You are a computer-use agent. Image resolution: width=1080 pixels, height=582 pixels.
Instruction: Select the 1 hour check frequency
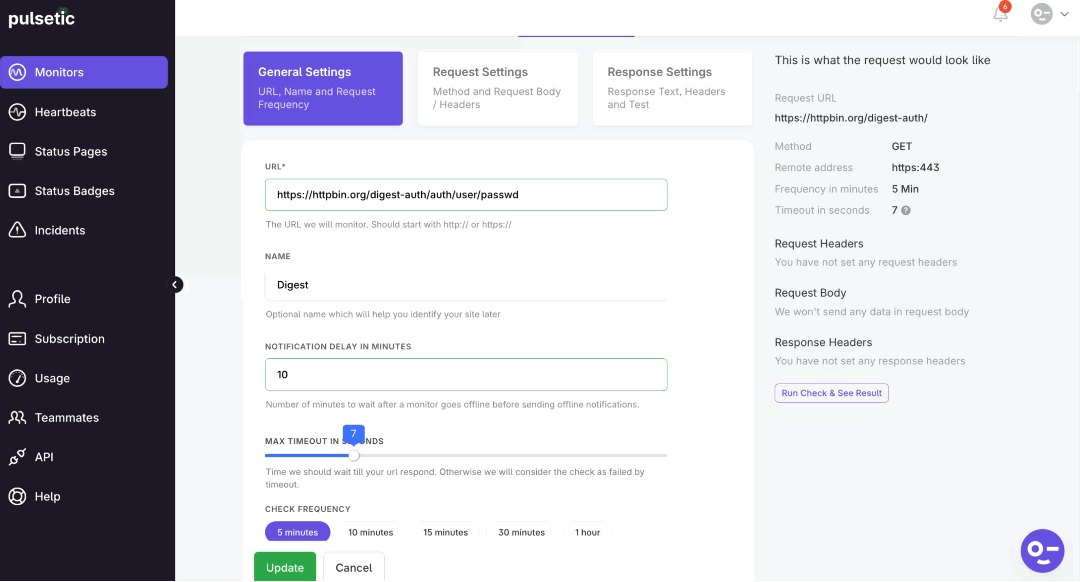[x=588, y=532]
